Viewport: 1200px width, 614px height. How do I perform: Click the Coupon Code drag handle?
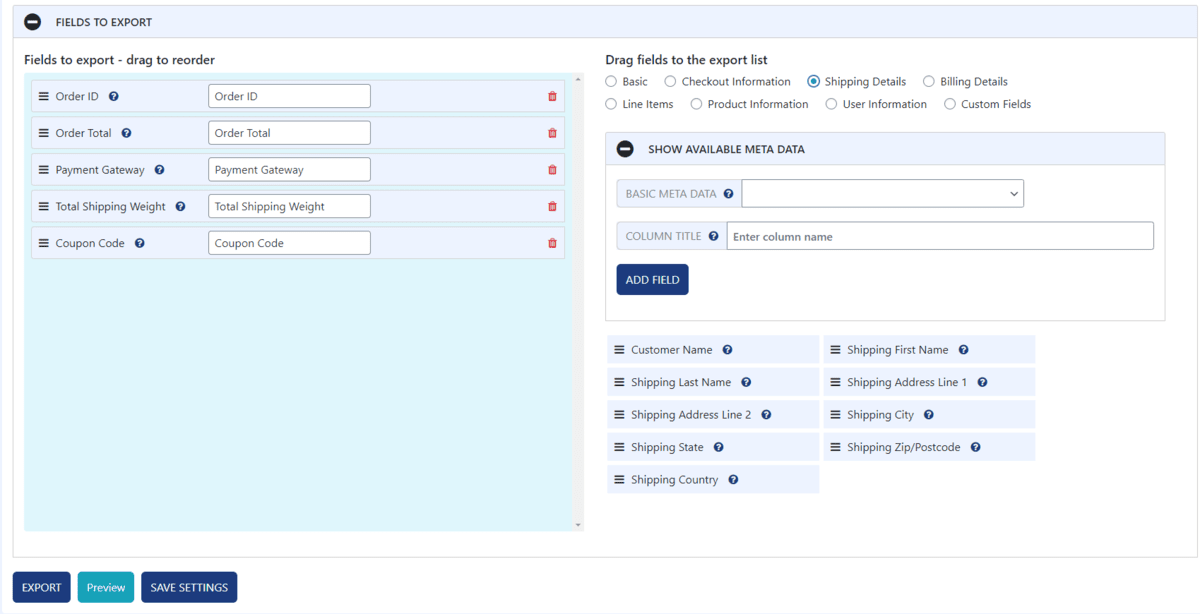coord(44,243)
